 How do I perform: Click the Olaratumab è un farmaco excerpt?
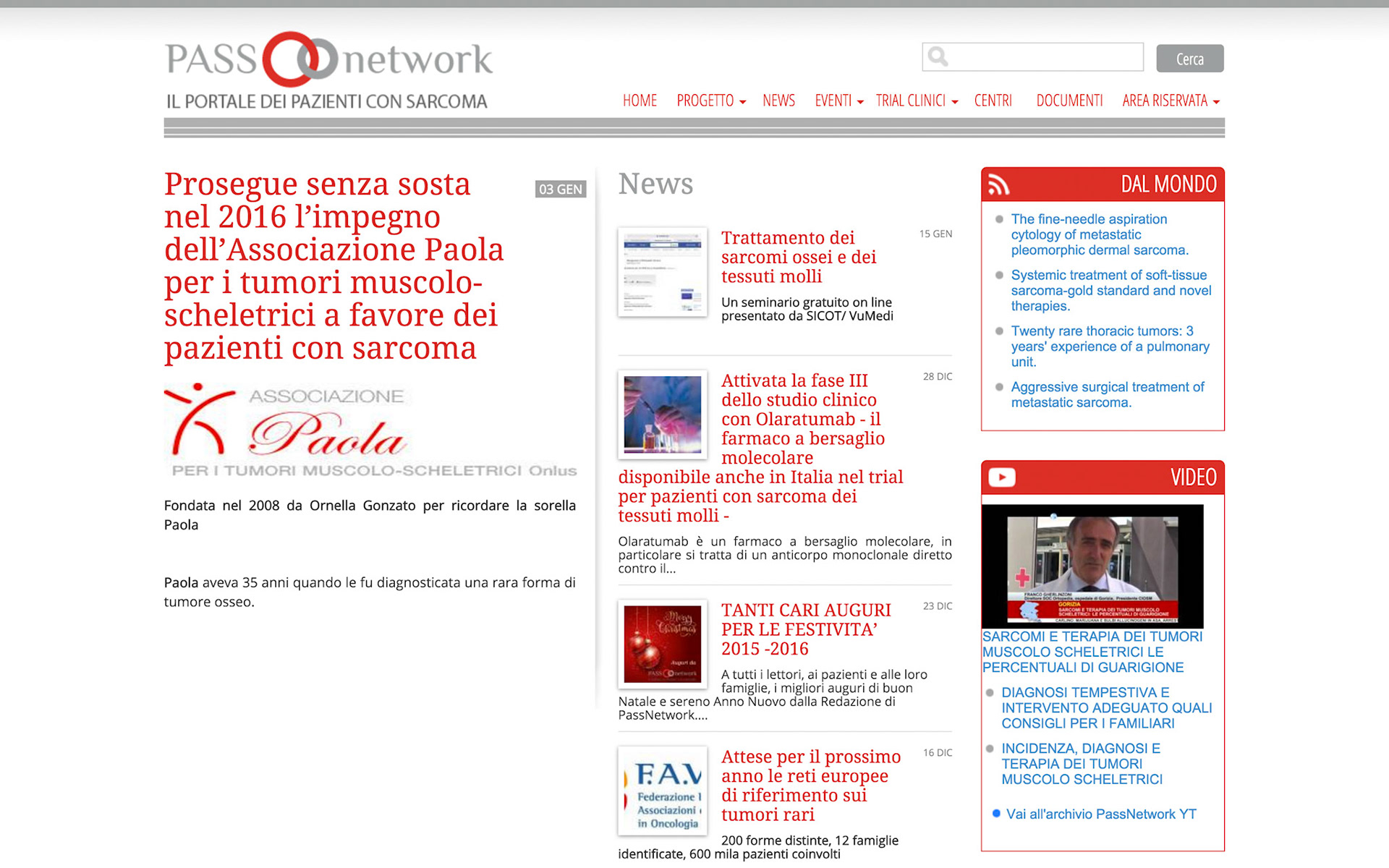(785, 555)
